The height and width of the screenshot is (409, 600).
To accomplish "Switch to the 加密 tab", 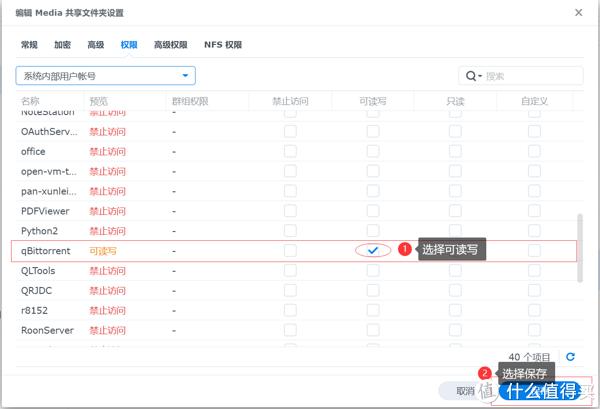I will click(x=62, y=45).
